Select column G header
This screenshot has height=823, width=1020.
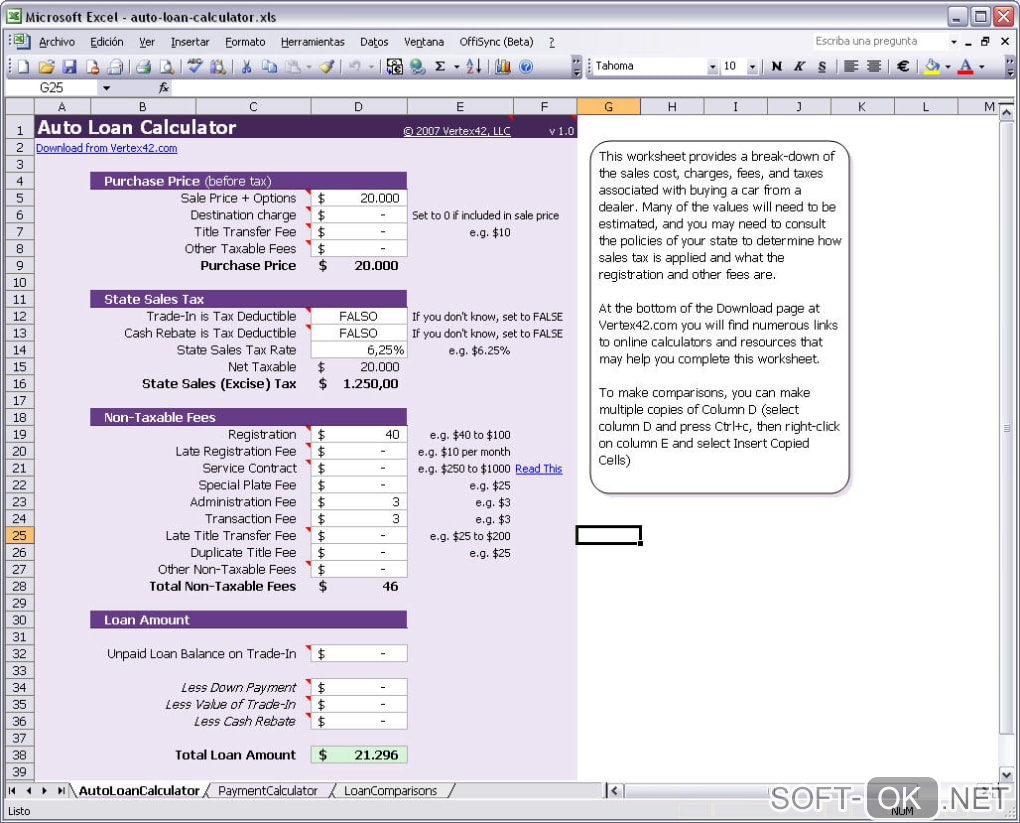pyautogui.click(x=608, y=106)
